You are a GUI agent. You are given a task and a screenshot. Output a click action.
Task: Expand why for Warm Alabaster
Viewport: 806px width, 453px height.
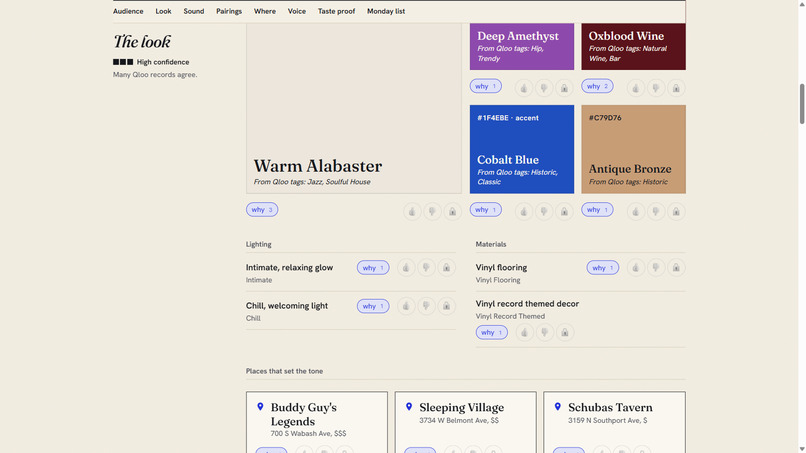tap(262, 210)
